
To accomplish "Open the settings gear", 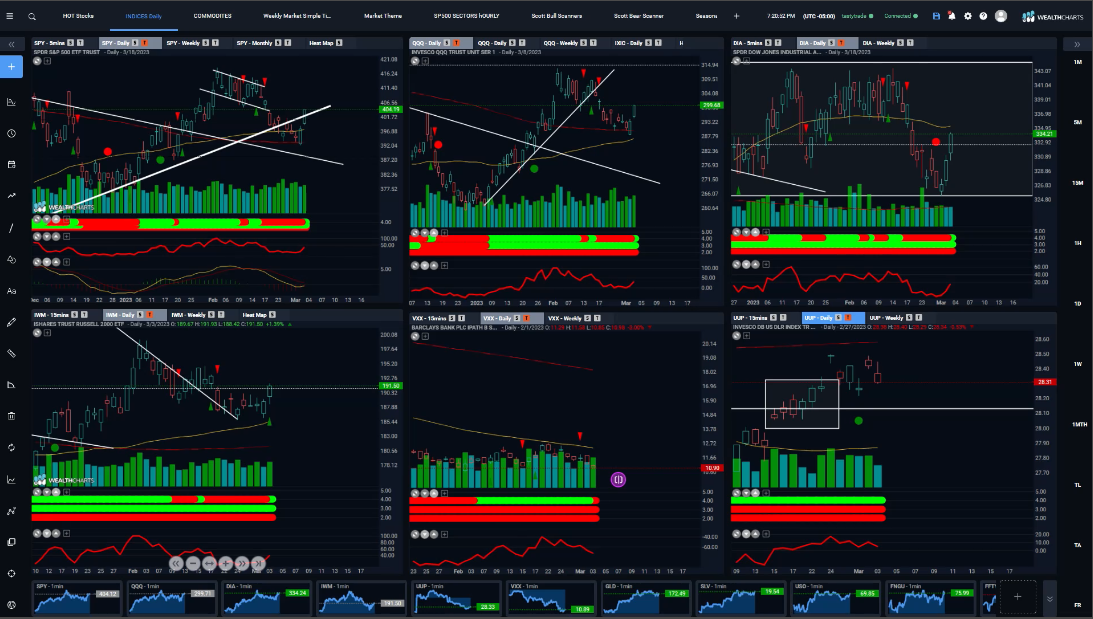I will (968, 16).
